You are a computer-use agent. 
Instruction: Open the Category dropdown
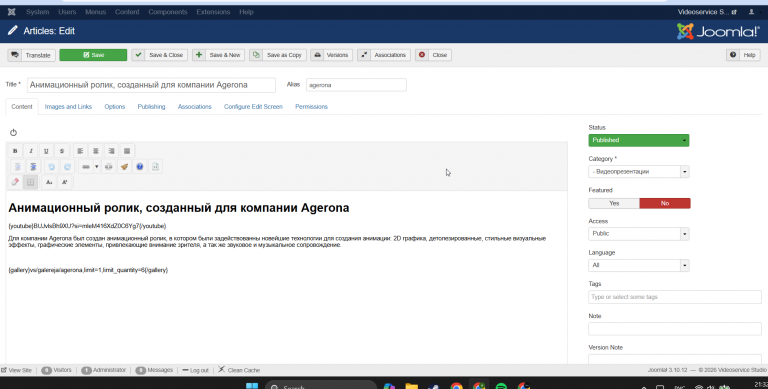point(639,171)
